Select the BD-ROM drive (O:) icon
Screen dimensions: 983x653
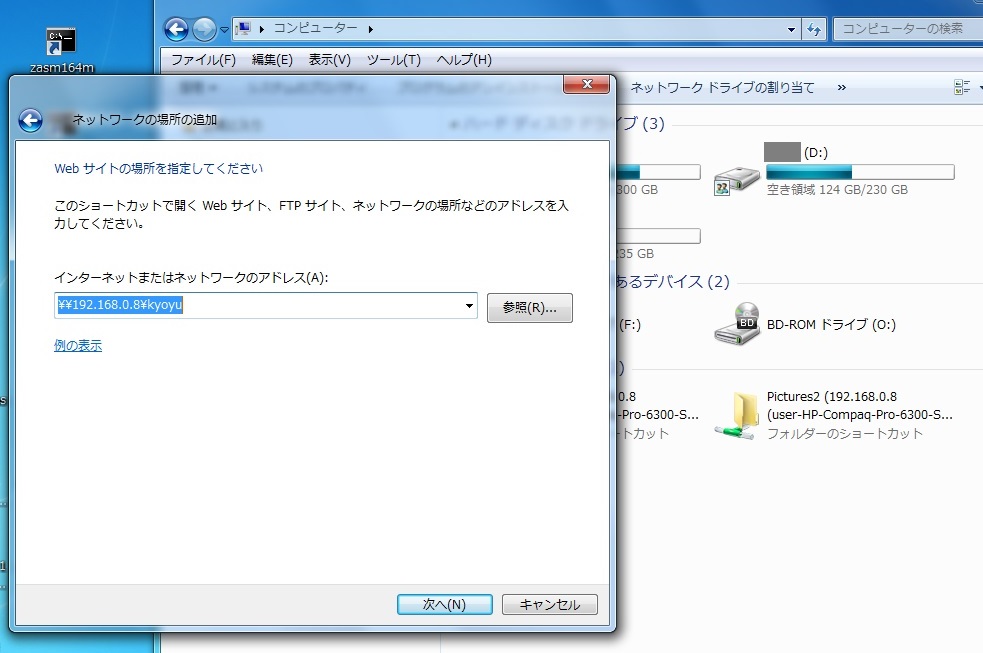pyautogui.click(x=737, y=324)
